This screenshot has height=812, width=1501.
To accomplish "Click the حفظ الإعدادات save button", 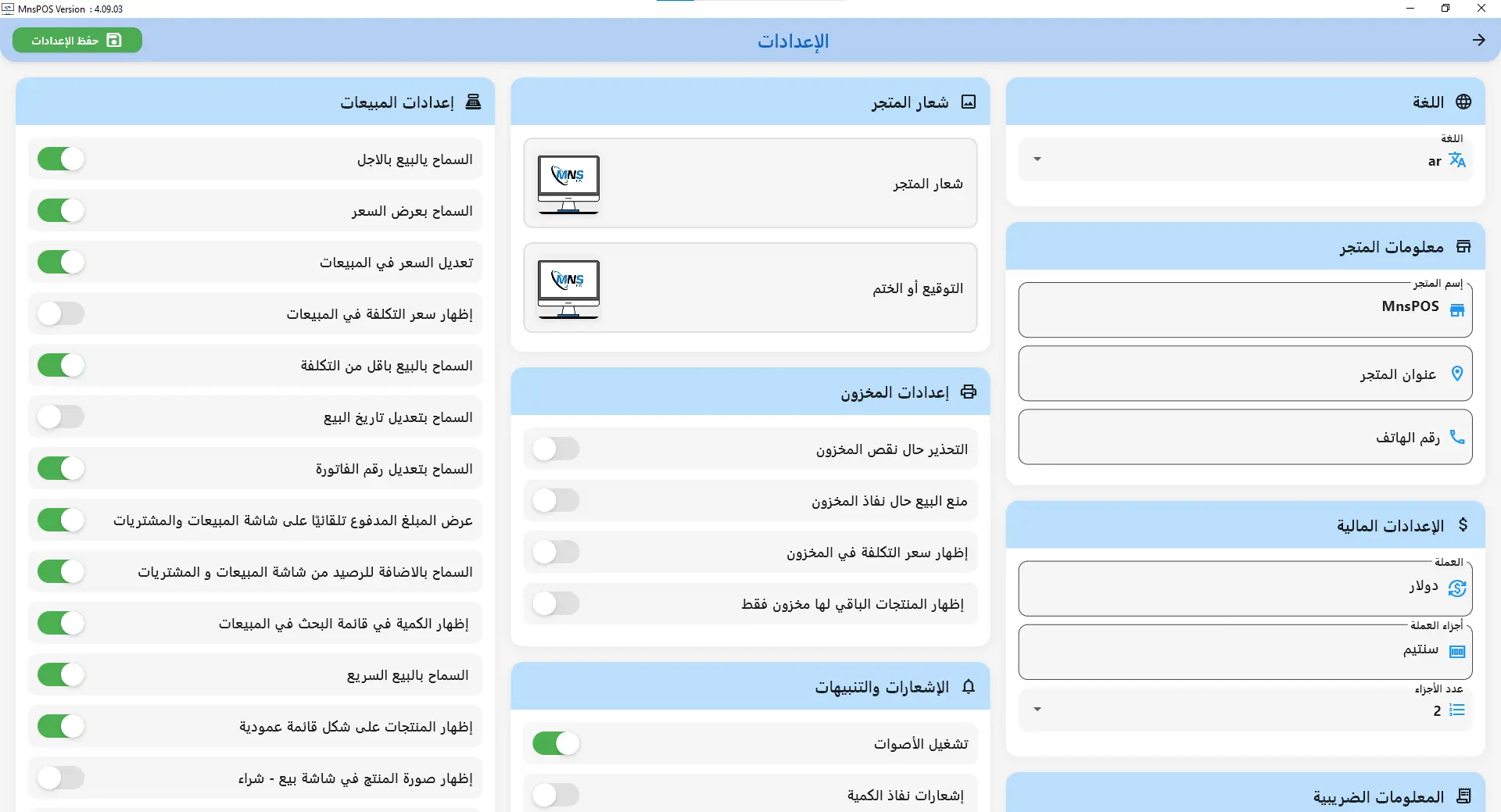I will (x=77, y=40).
